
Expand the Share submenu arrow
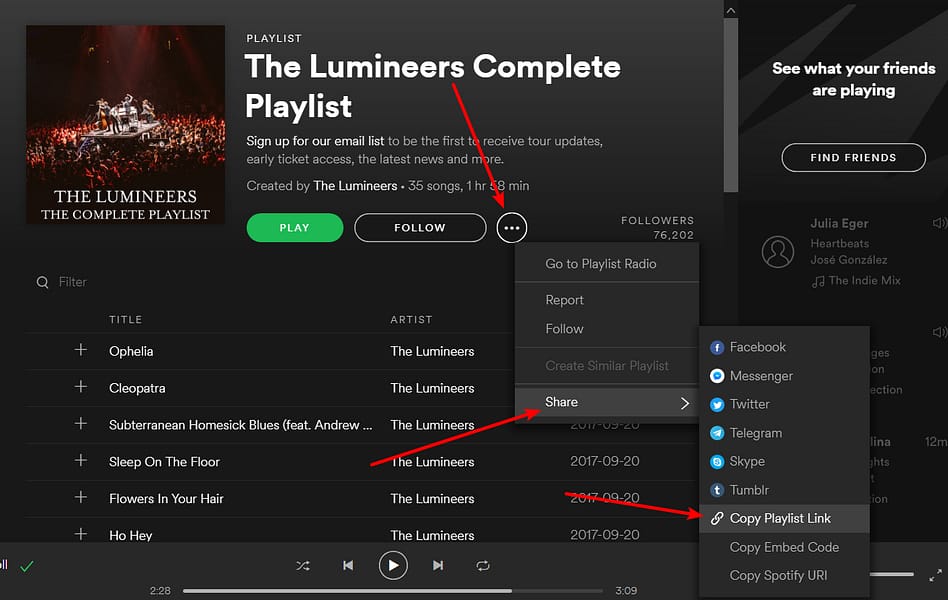(685, 403)
